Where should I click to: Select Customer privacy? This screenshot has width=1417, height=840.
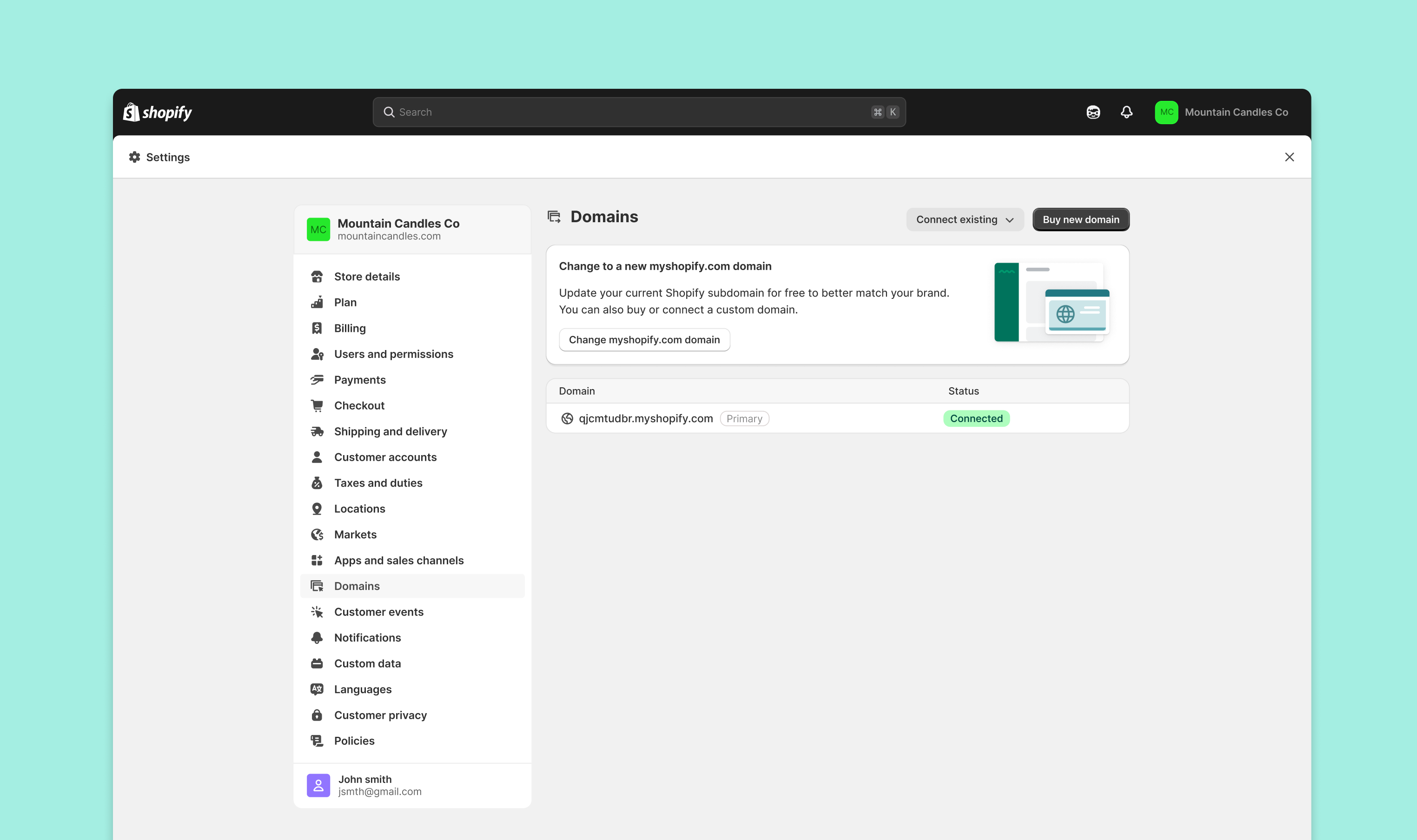tap(412, 715)
